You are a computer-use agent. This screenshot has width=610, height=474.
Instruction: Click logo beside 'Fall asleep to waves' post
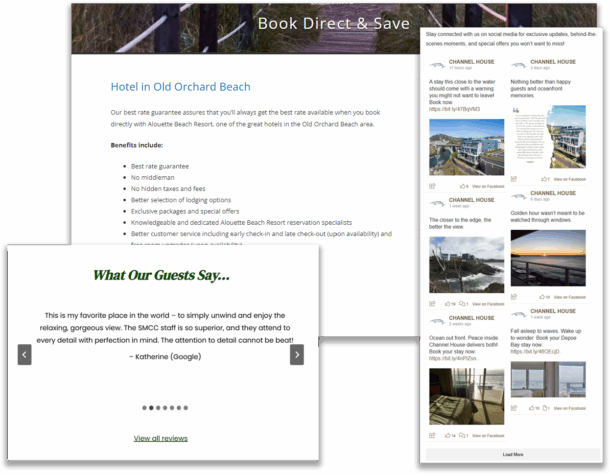519,314
